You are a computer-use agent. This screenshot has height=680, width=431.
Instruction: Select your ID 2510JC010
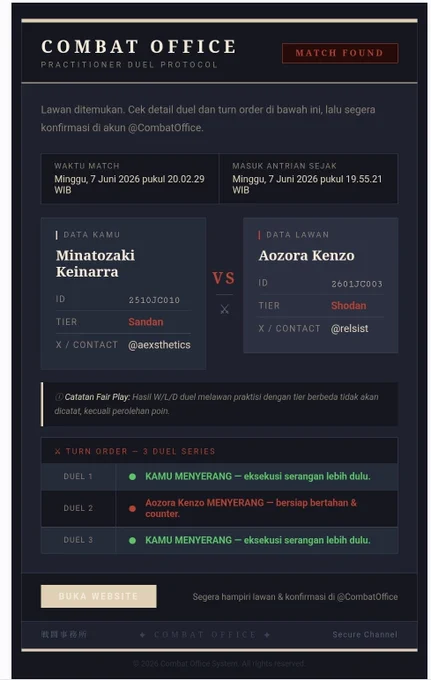[154, 300]
